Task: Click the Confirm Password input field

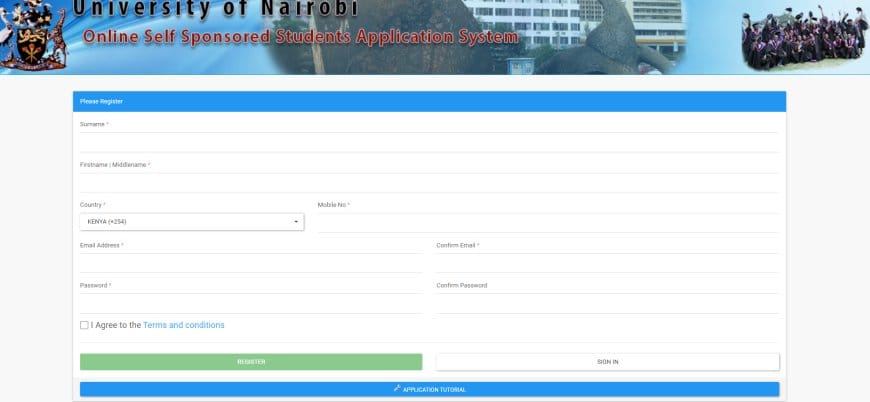Action: pyautogui.click(x=608, y=304)
